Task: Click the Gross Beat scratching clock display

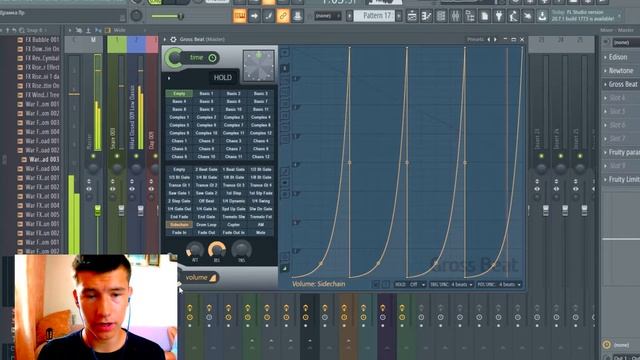Action: pyautogui.click(x=259, y=66)
